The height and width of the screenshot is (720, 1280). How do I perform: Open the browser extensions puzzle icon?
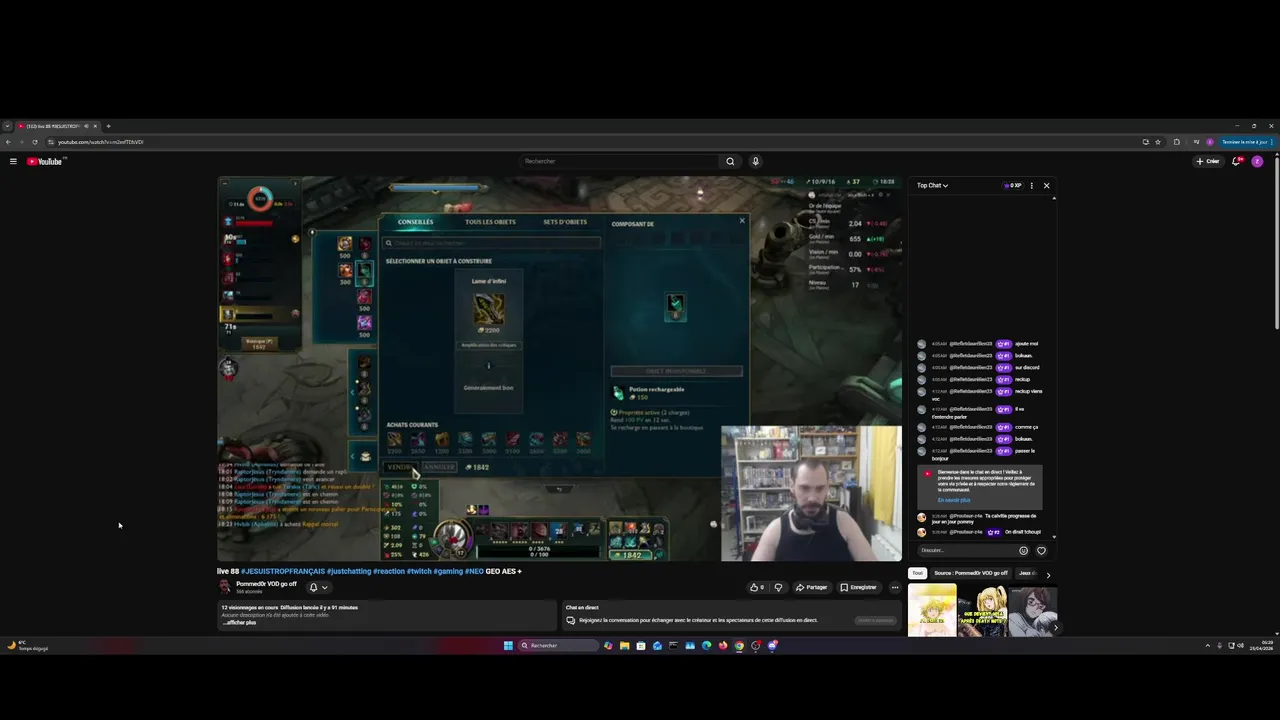[1177, 142]
